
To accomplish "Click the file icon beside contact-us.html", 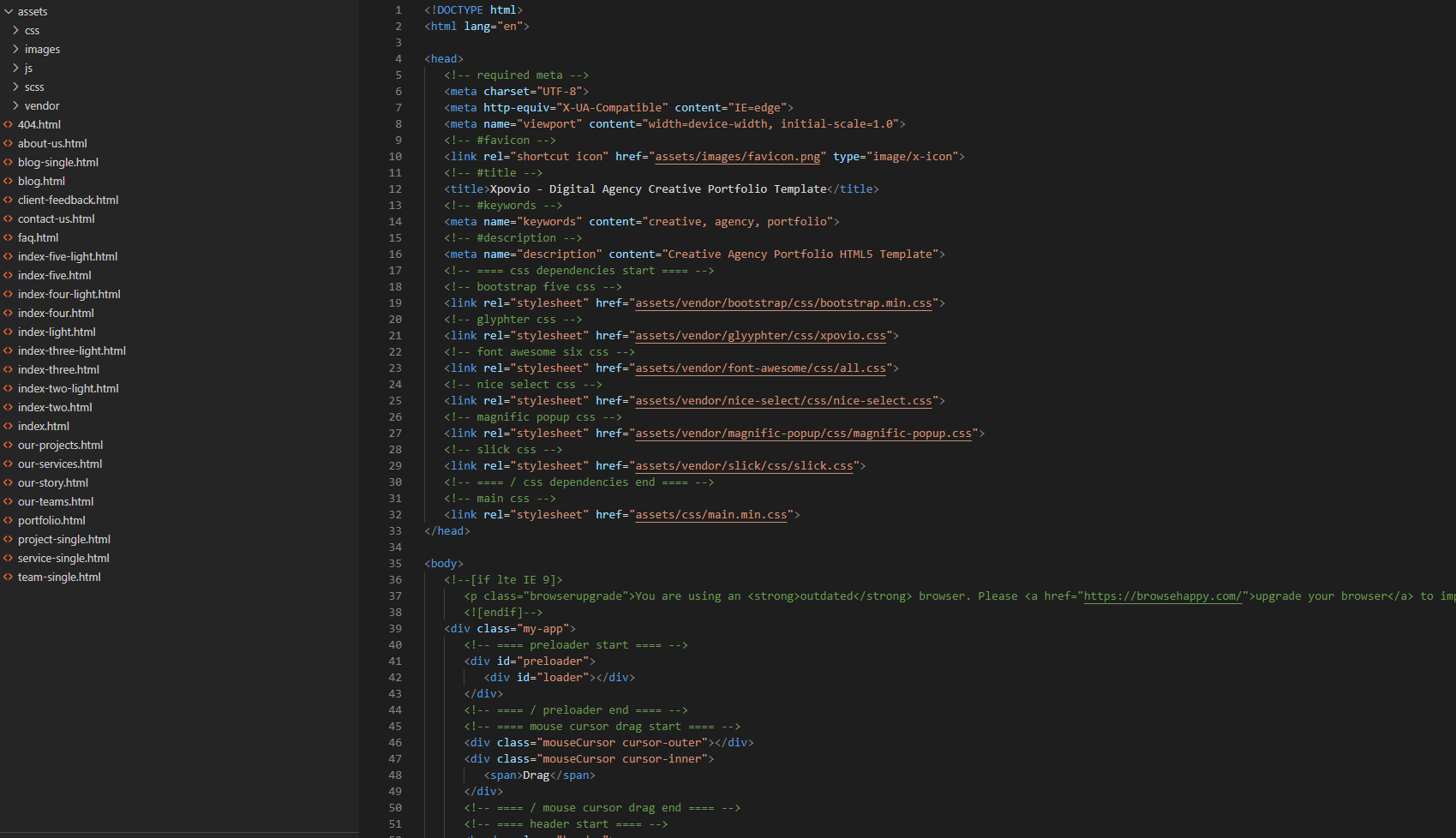I will pyautogui.click(x=9, y=218).
